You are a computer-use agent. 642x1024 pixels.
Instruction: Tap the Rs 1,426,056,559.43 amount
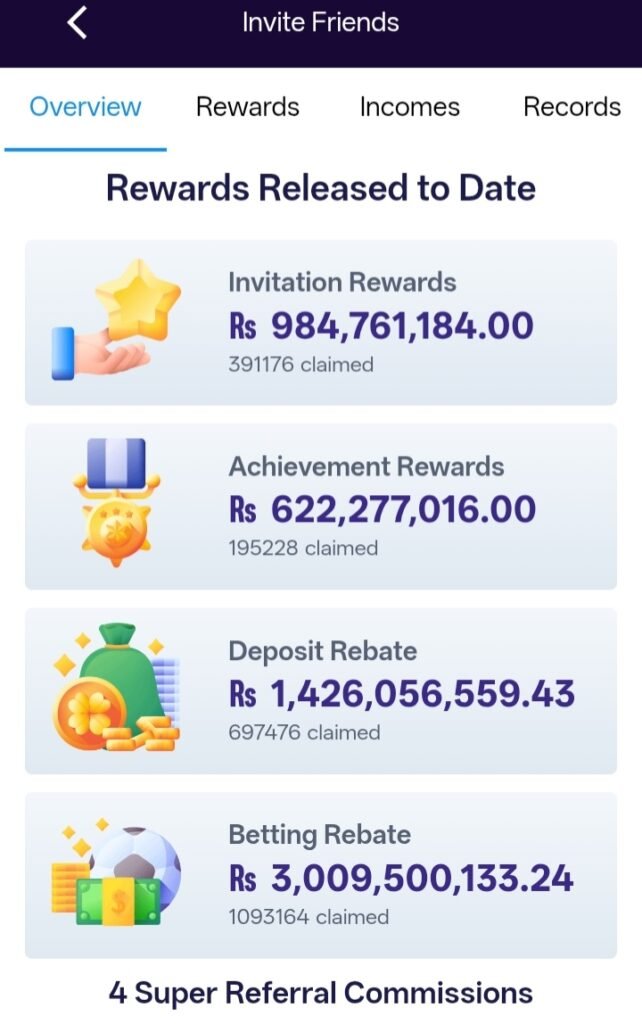tap(402, 693)
